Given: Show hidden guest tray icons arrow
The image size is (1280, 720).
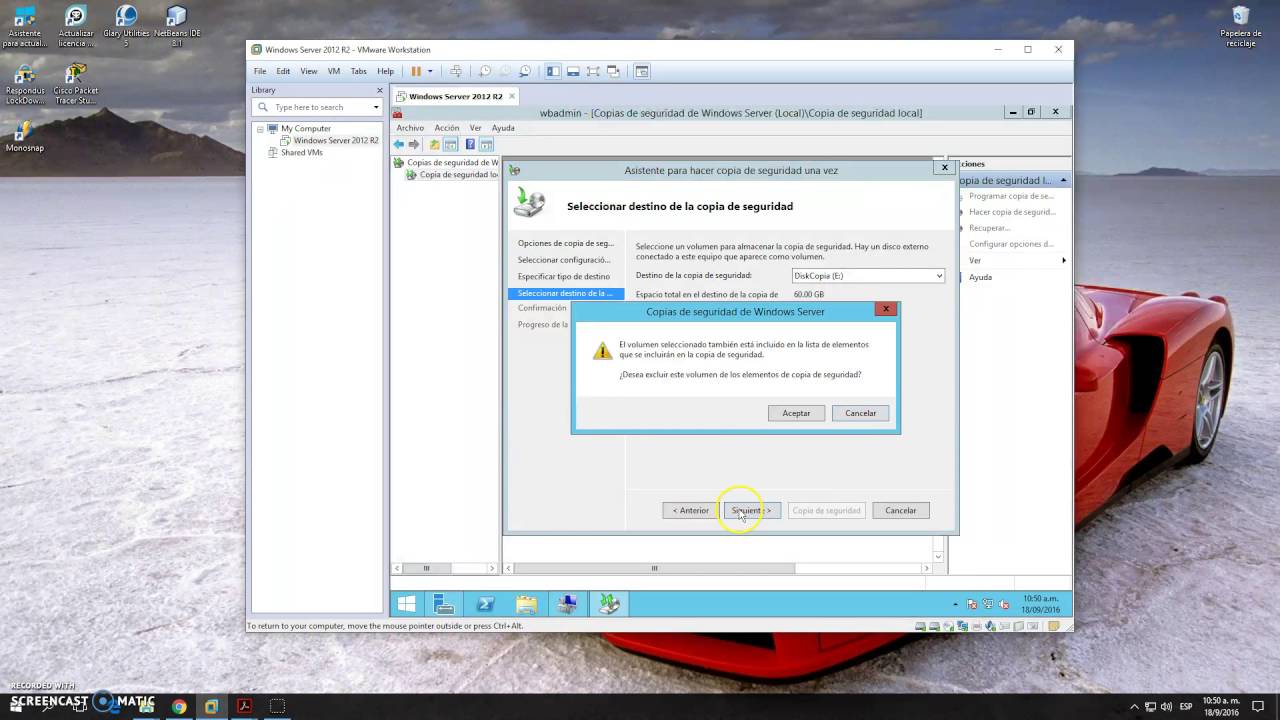Looking at the screenshot, I should click(956, 604).
